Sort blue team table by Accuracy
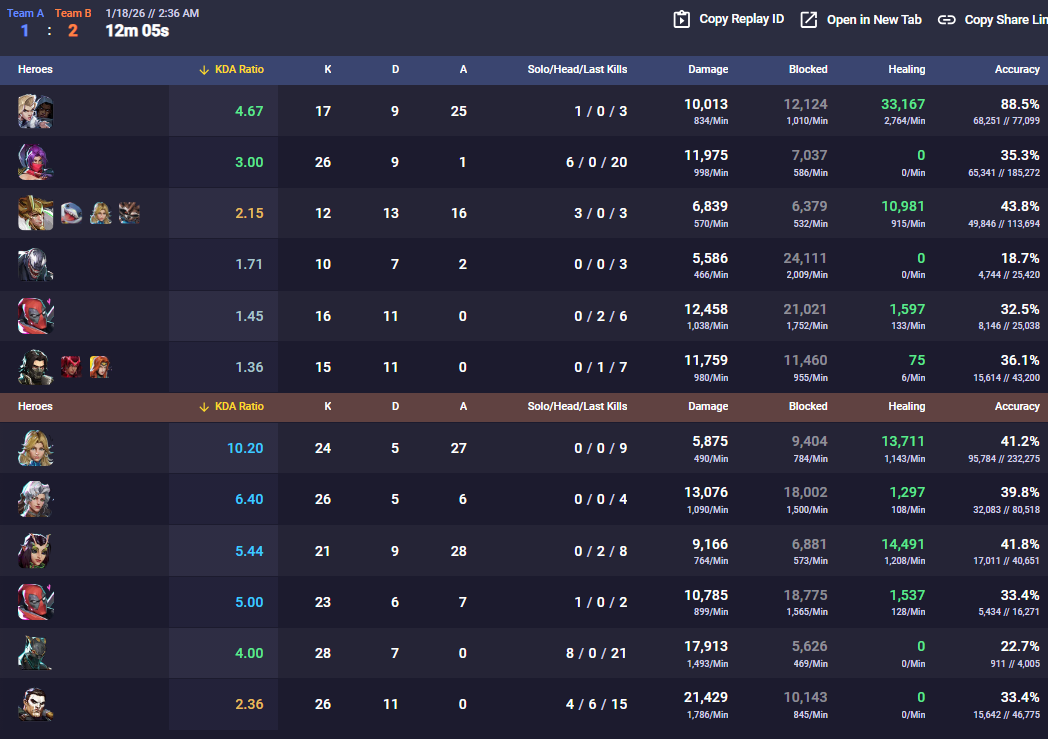This screenshot has width=1048, height=739. pyautogui.click(x=1017, y=69)
